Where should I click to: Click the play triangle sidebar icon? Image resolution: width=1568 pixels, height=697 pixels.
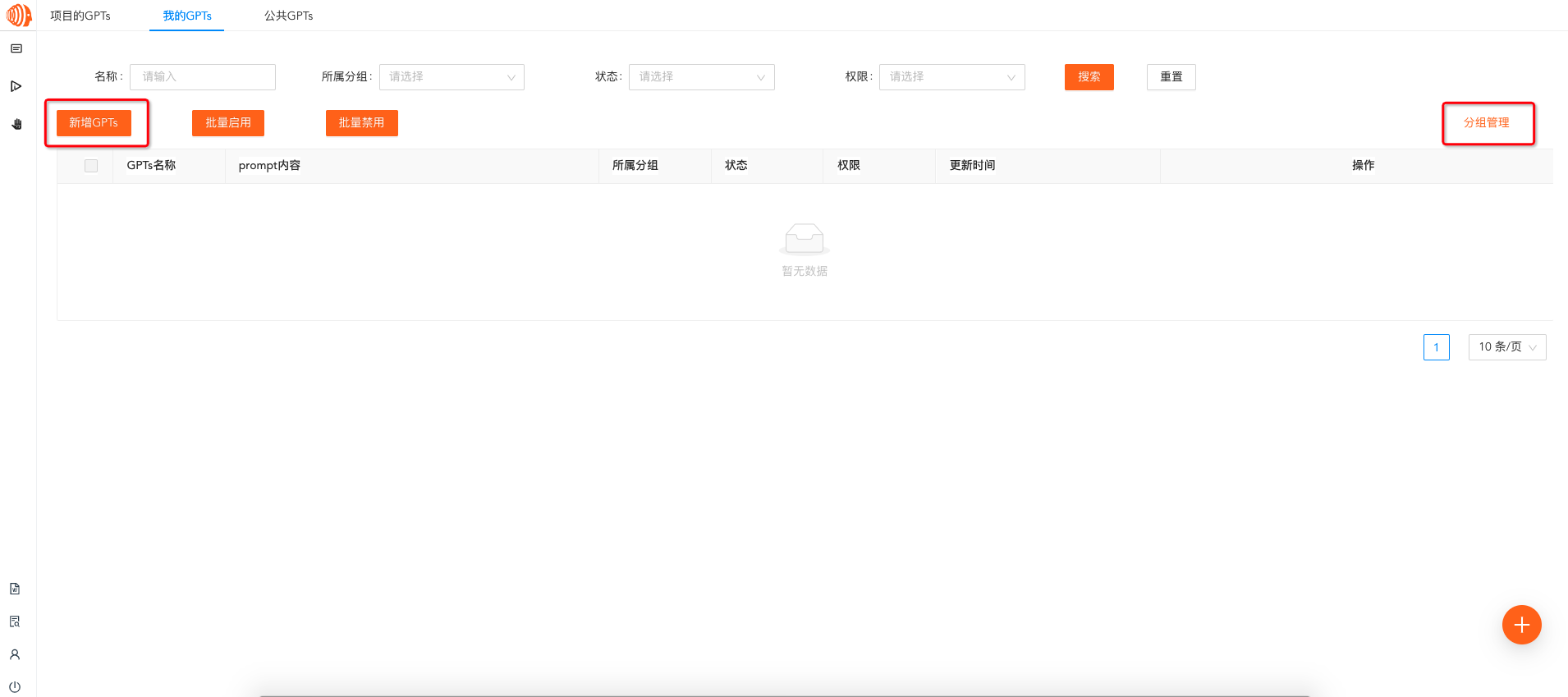16,86
